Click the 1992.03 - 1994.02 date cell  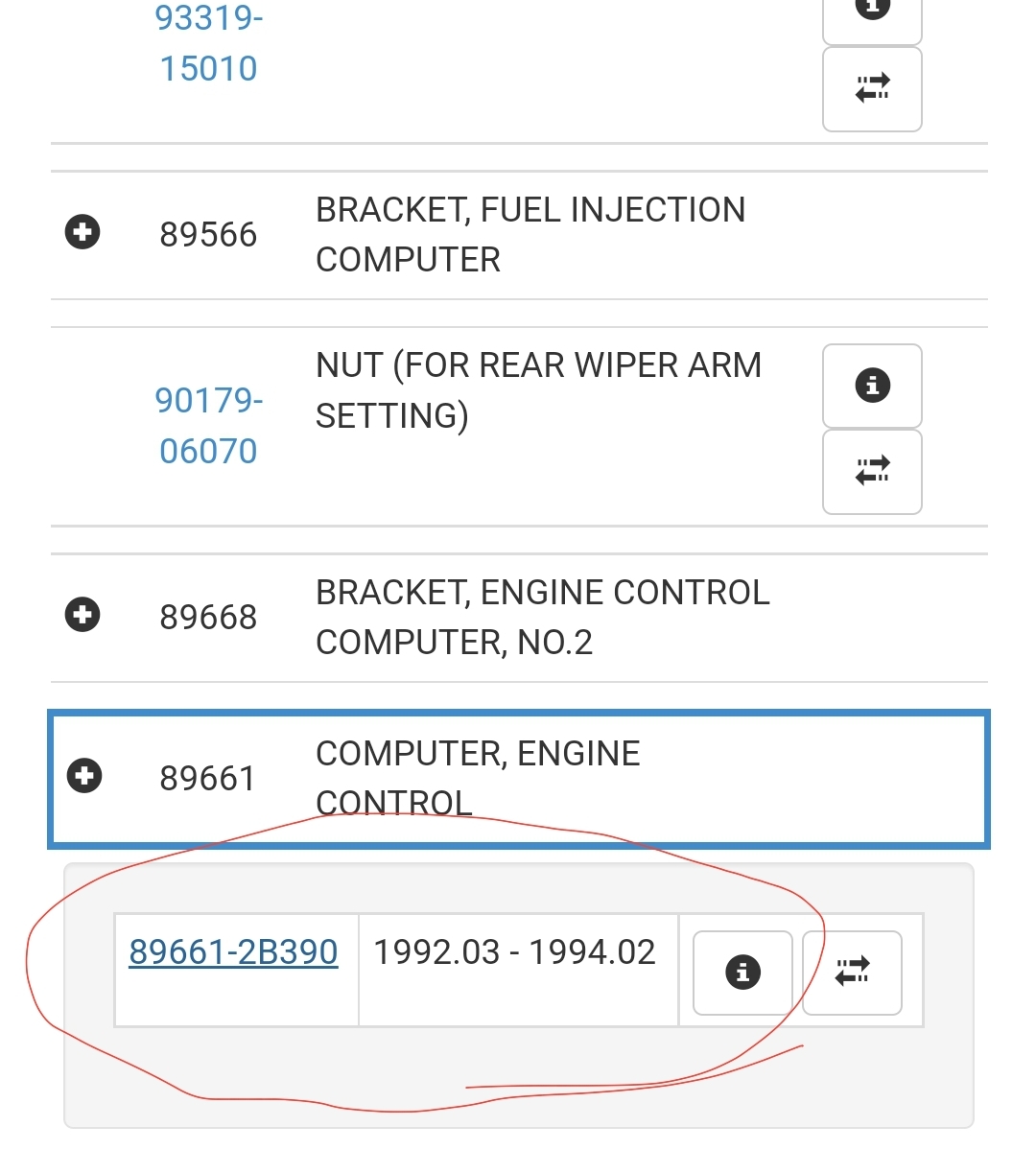(515, 952)
